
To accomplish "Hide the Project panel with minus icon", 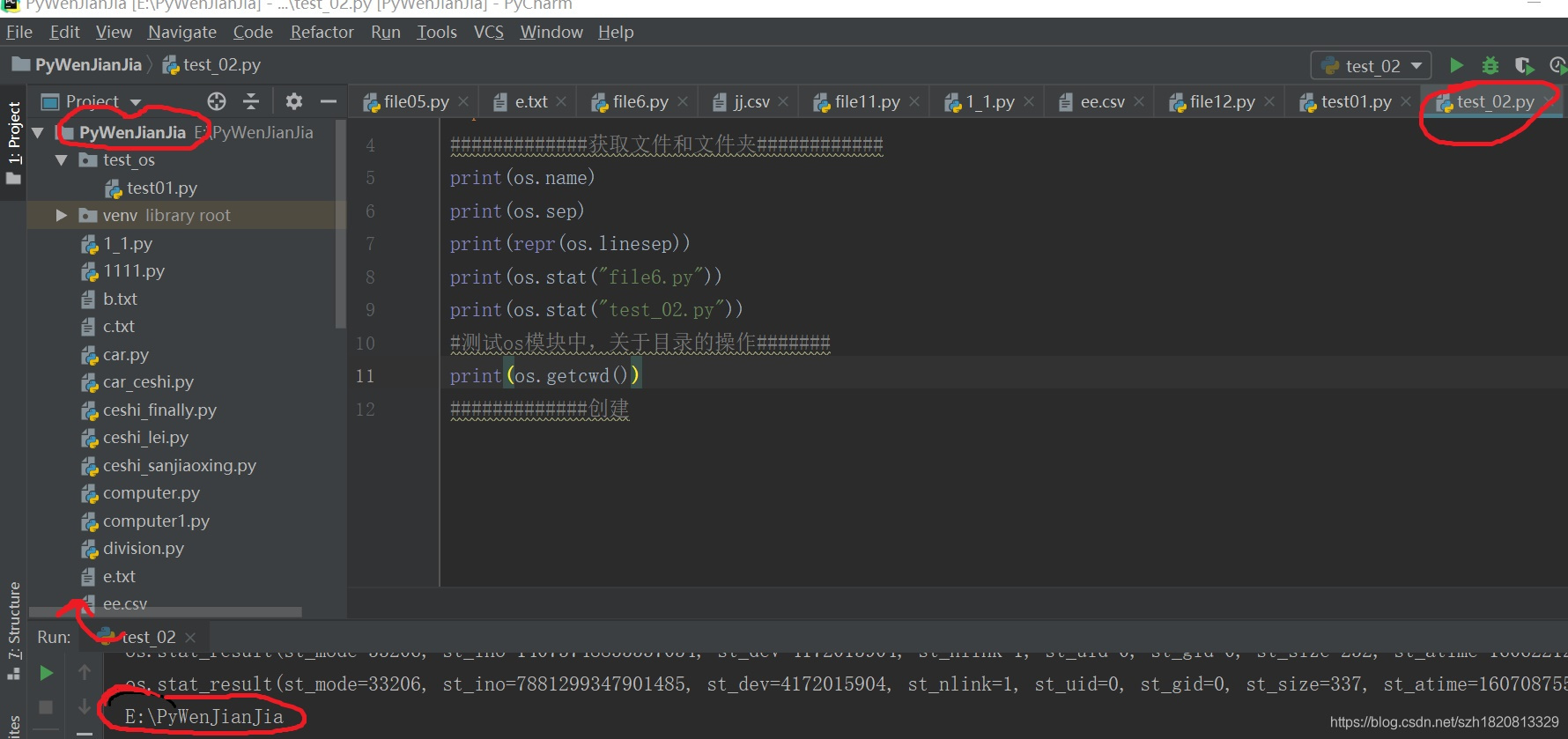I will point(329,101).
